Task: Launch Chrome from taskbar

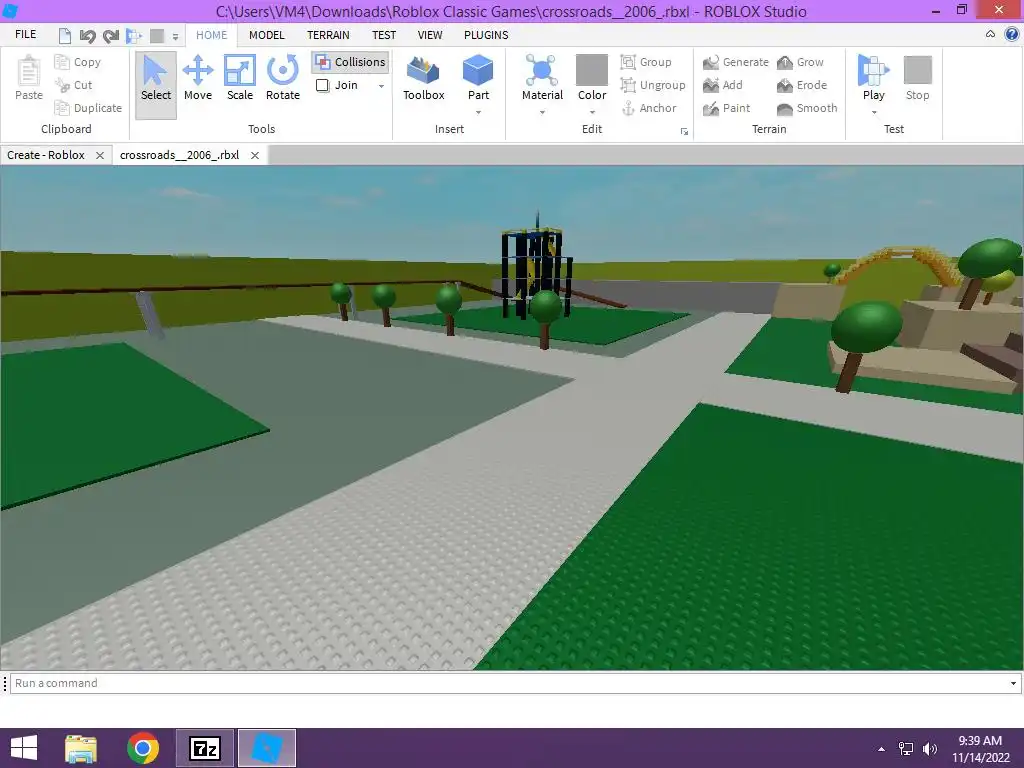Action: (x=142, y=748)
